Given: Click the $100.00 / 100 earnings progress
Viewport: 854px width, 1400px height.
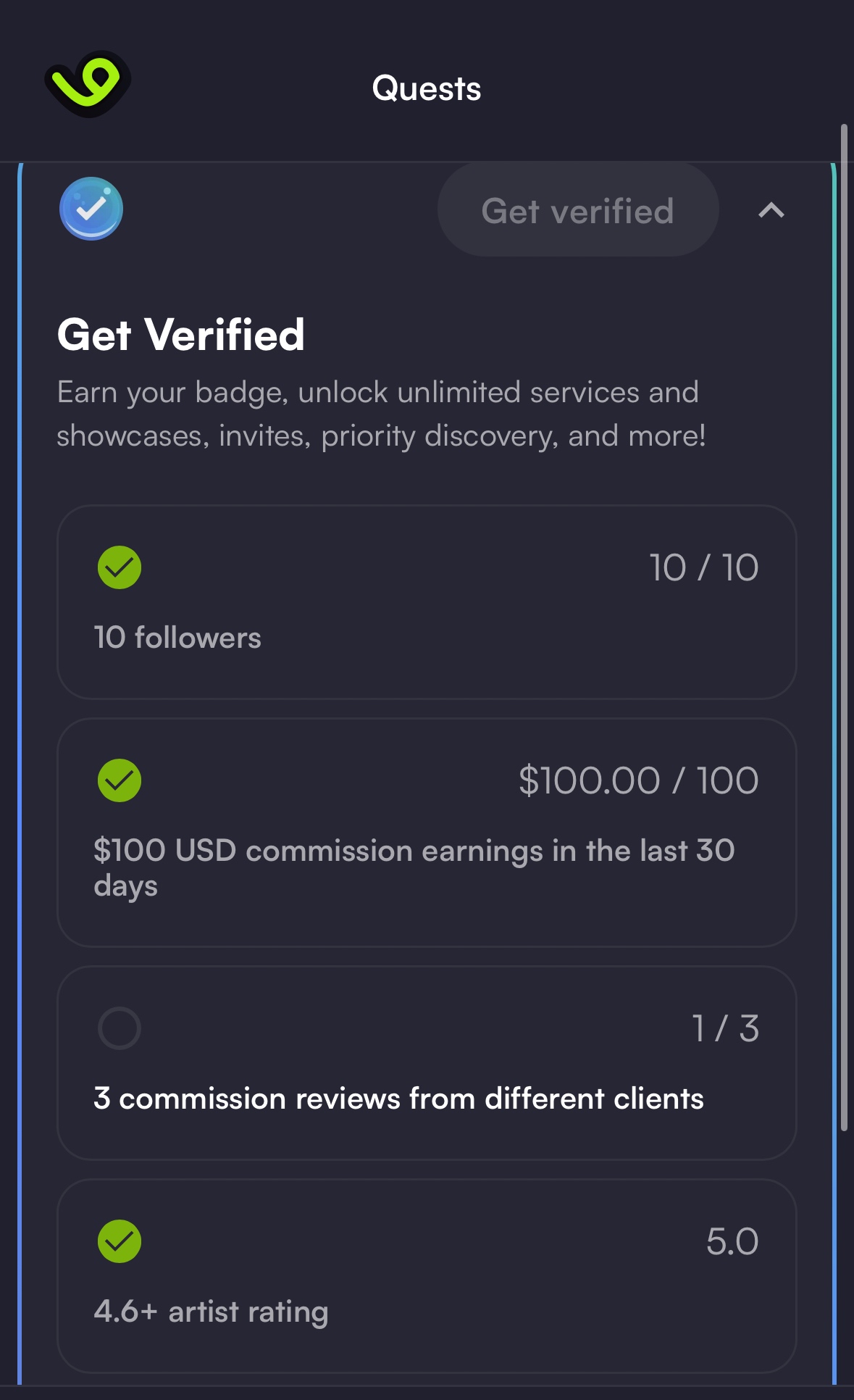Looking at the screenshot, I should 638,780.
